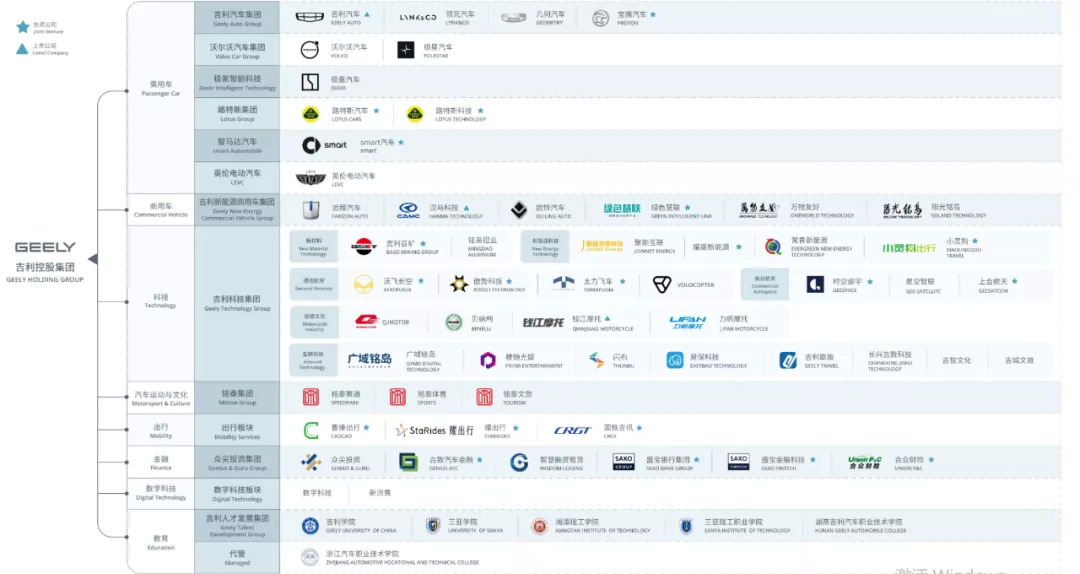Click the "Geely Auto Group" cell

click(237, 18)
